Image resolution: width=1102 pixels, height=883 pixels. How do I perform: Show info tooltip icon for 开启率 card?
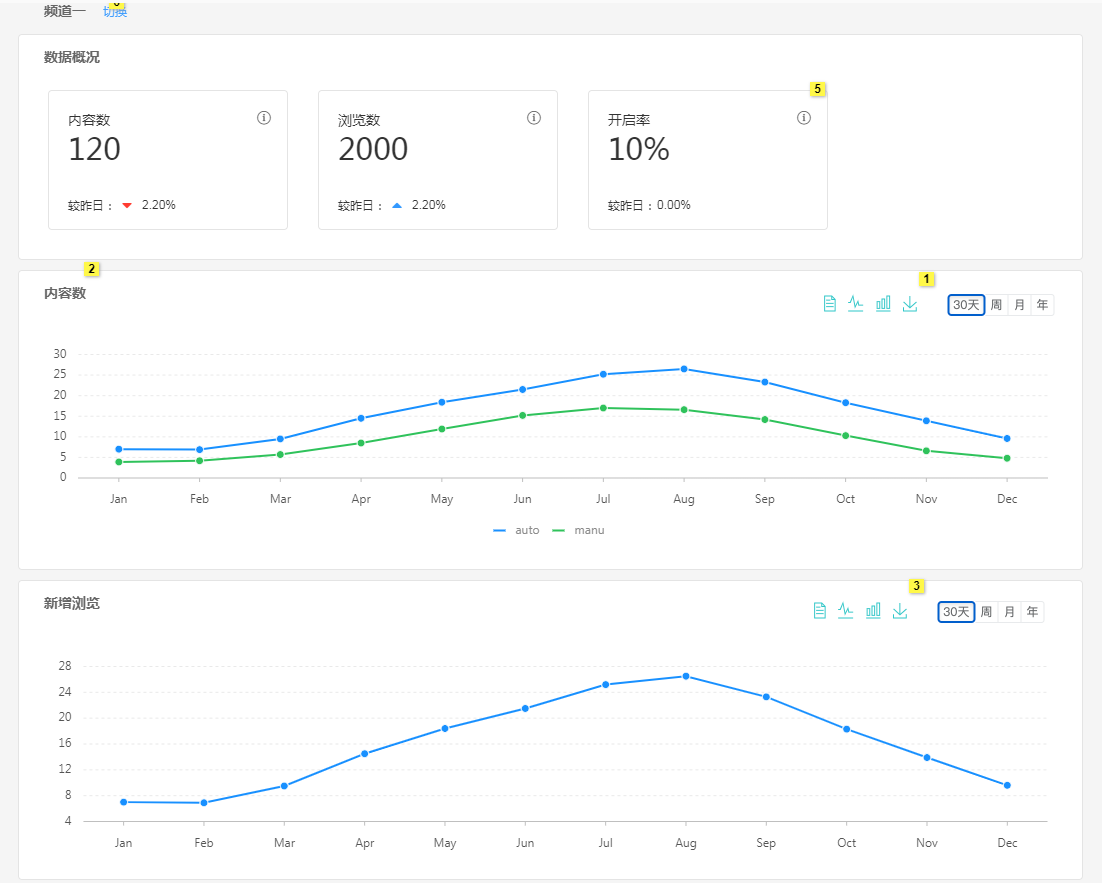pos(803,117)
